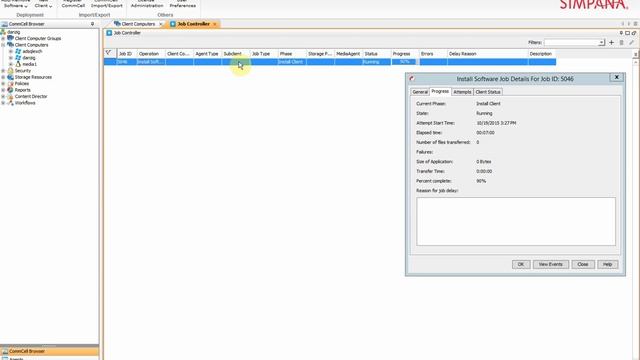This screenshot has height=360, width=640.
Task: Click CommCell Import/Export in ribbon
Action: (107, 4)
